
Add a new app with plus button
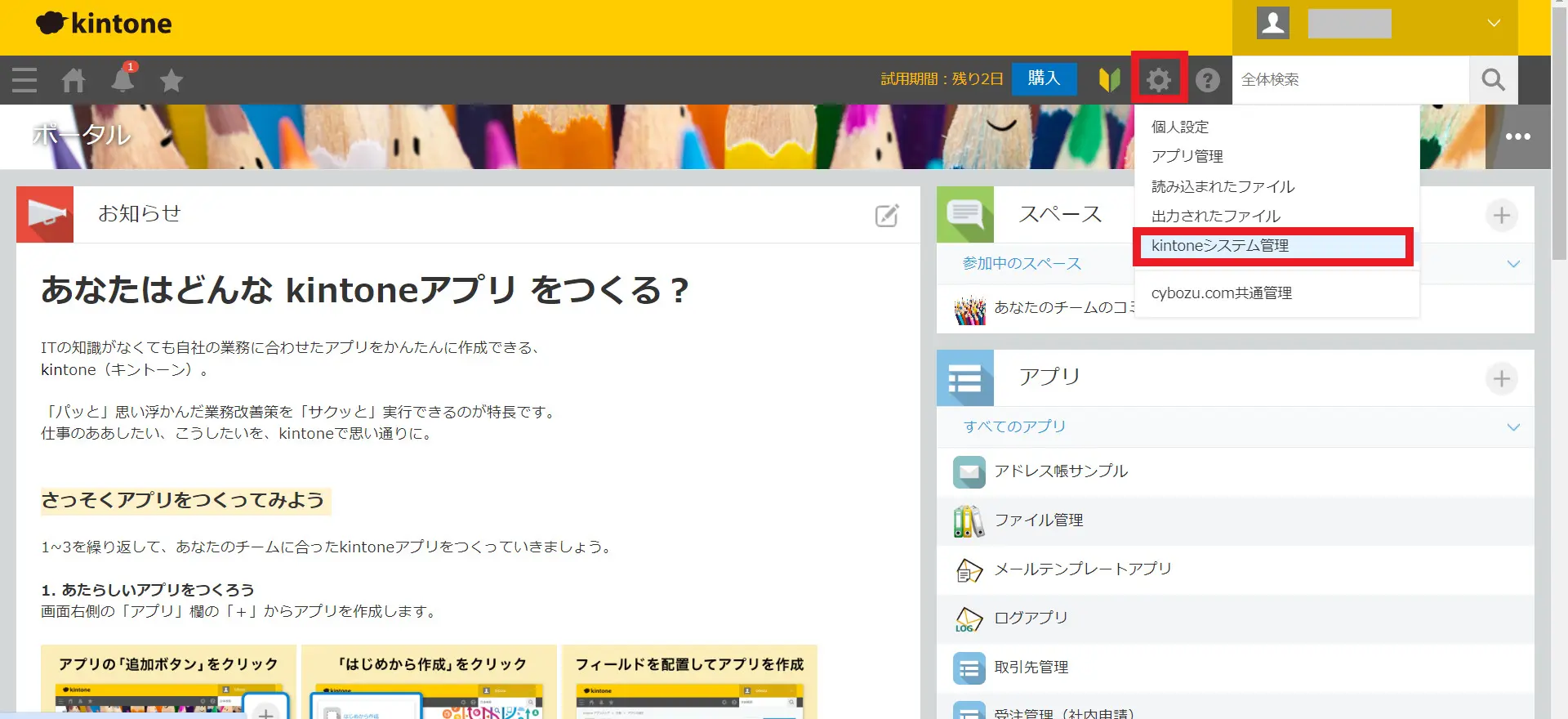click(x=1501, y=378)
